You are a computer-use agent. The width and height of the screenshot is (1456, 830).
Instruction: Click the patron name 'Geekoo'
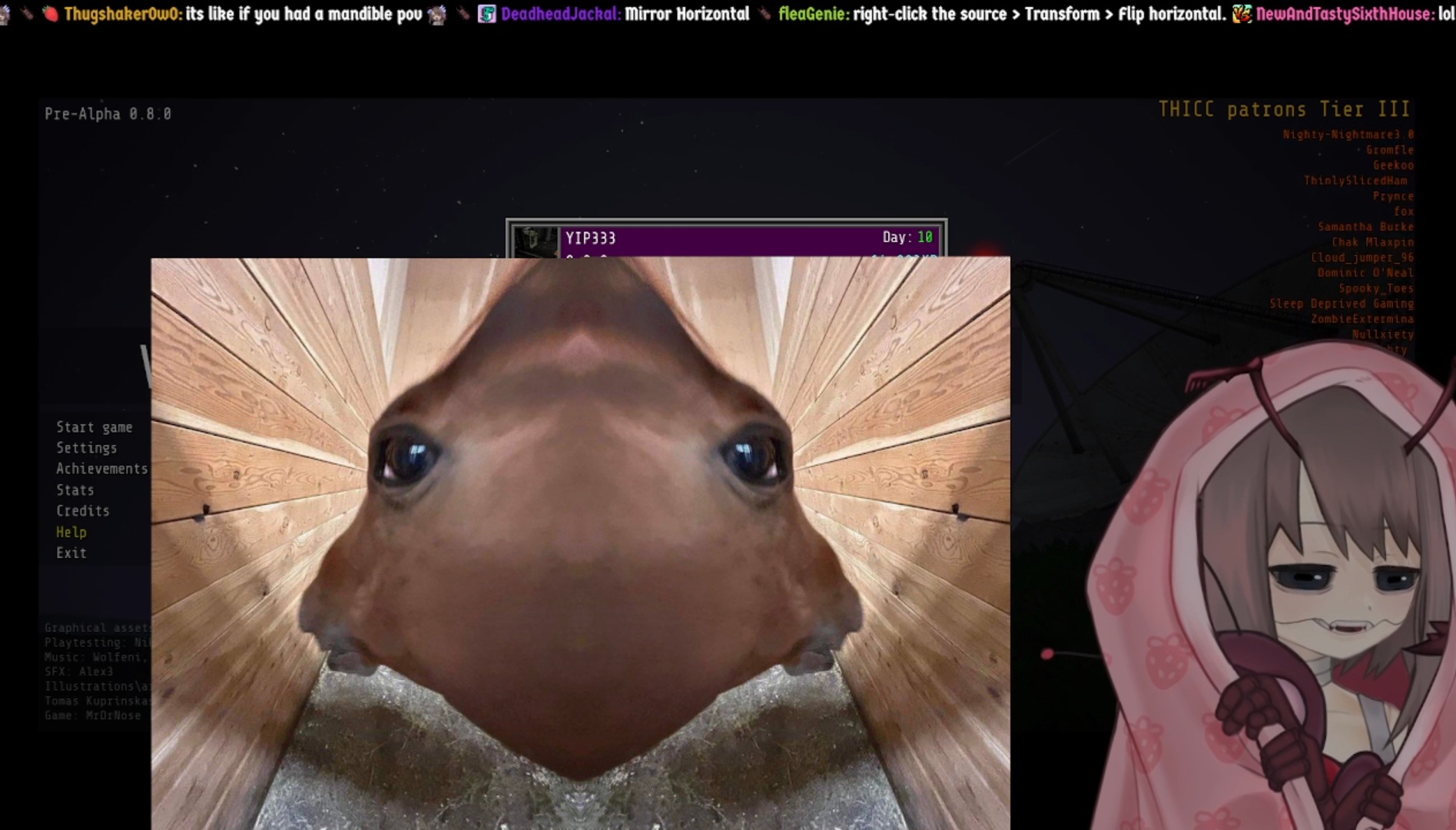1393,165
